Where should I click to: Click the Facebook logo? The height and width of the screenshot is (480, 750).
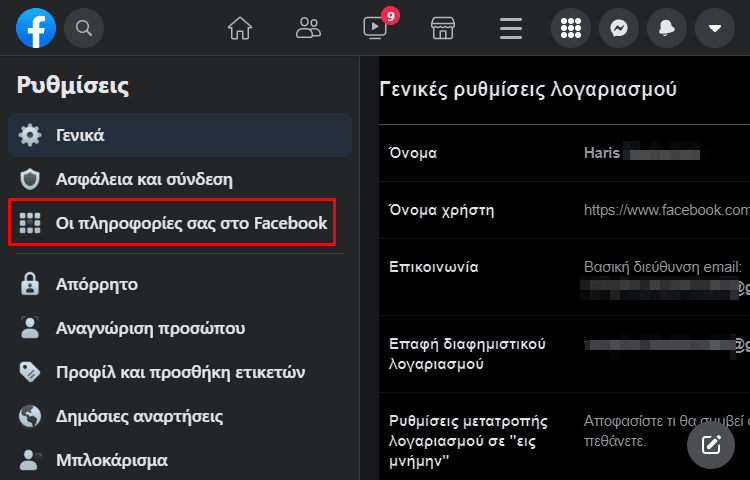coord(36,28)
